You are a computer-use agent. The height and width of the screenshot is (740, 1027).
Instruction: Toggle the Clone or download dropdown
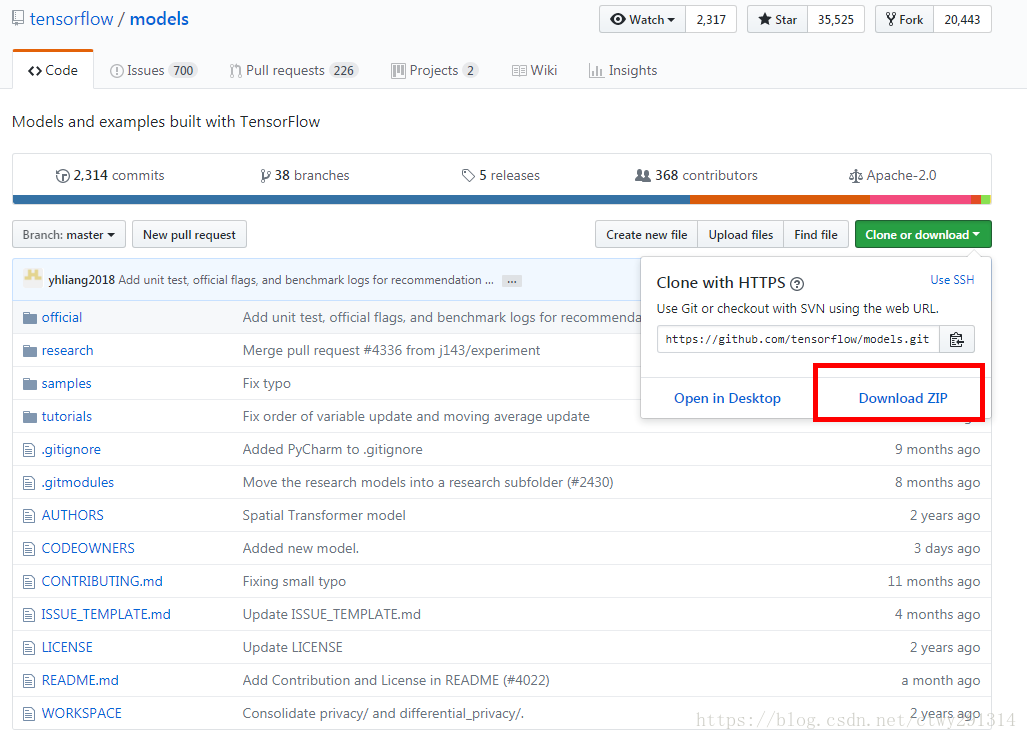tap(923, 234)
